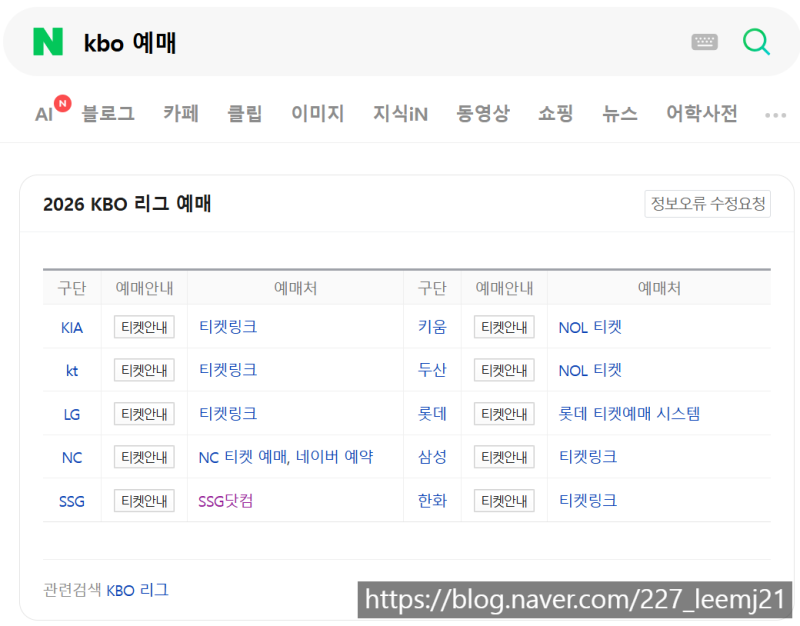Click 티켓안내 button for 삼성
800x626 pixels.
(504, 457)
